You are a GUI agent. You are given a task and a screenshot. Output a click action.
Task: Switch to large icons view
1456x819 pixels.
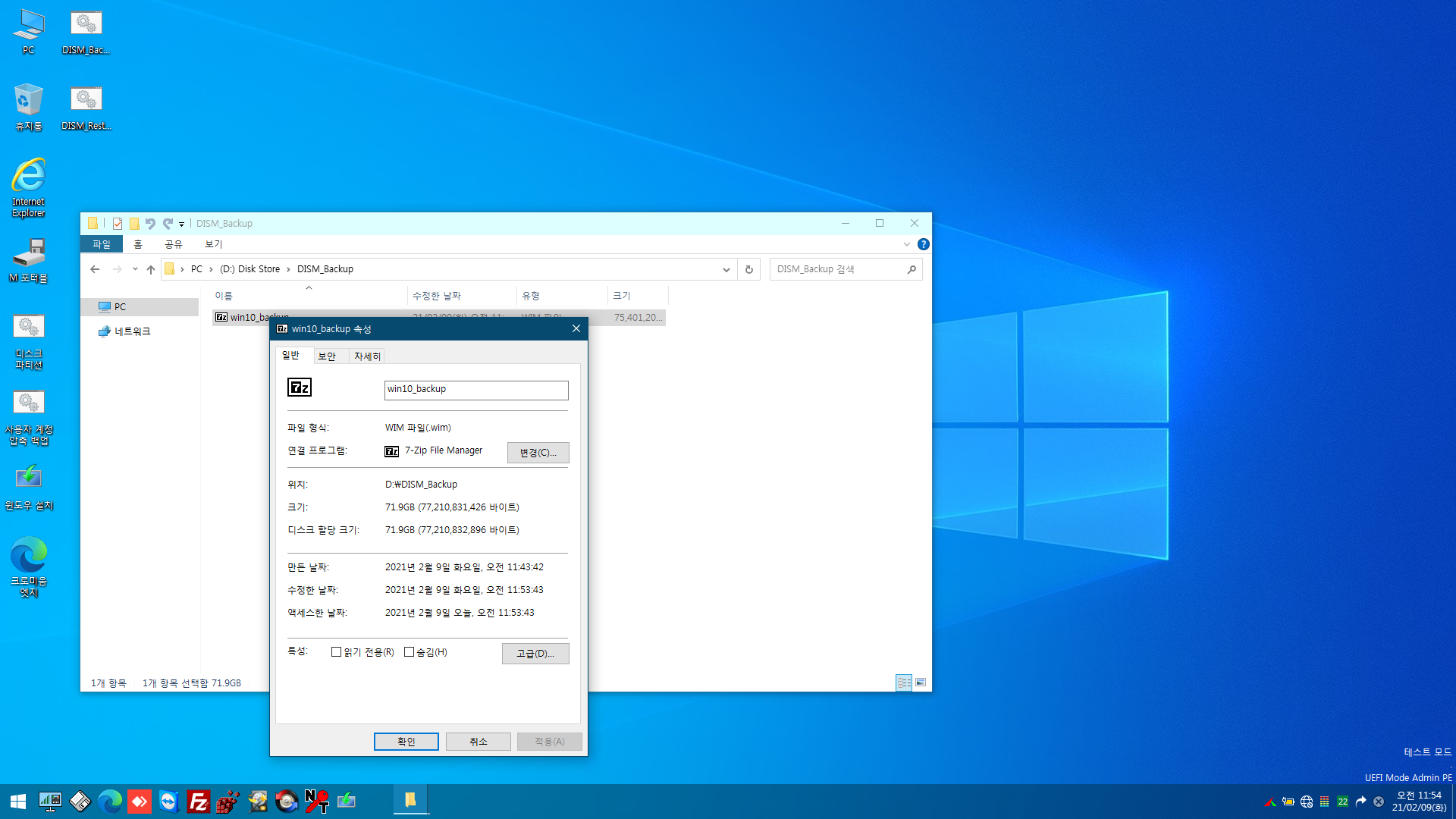920,682
